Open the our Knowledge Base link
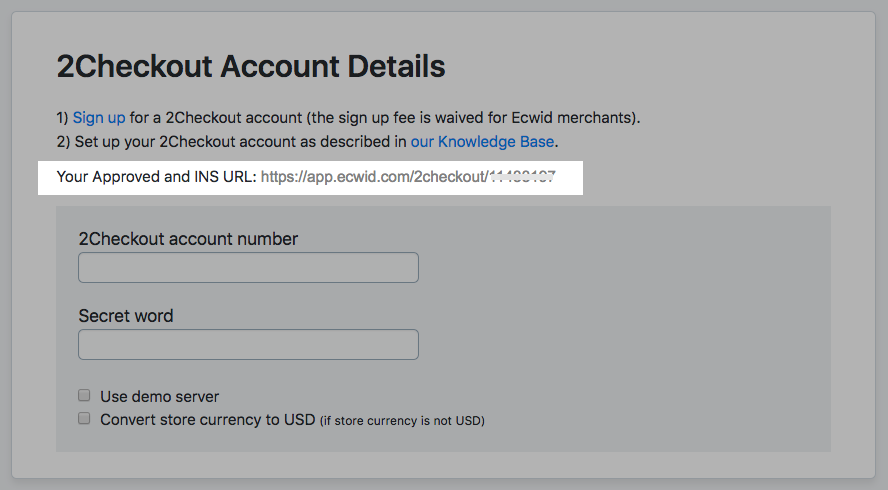Viewport: 888px width, 490px height. (482, 142)
